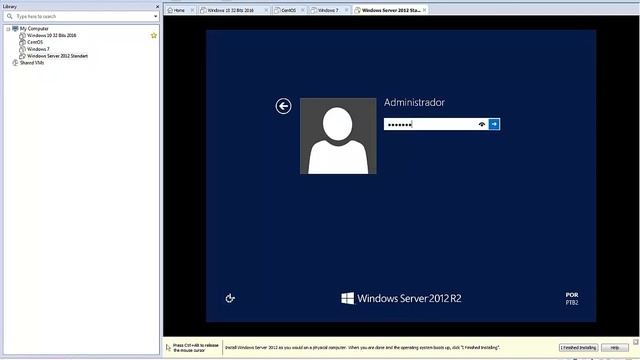The width and height of the screenshot is (640, 360).
Task: Close the Windows 10 32 Bits 2016 tab
Action: (x=266, y=10)
